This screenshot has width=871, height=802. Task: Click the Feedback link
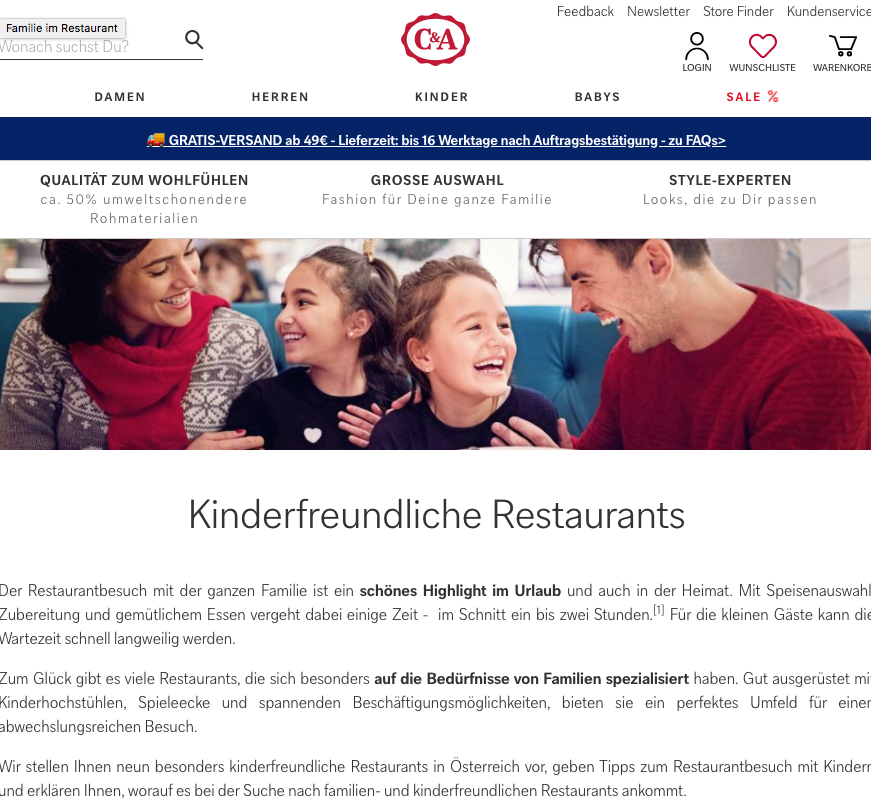[585, 11]
